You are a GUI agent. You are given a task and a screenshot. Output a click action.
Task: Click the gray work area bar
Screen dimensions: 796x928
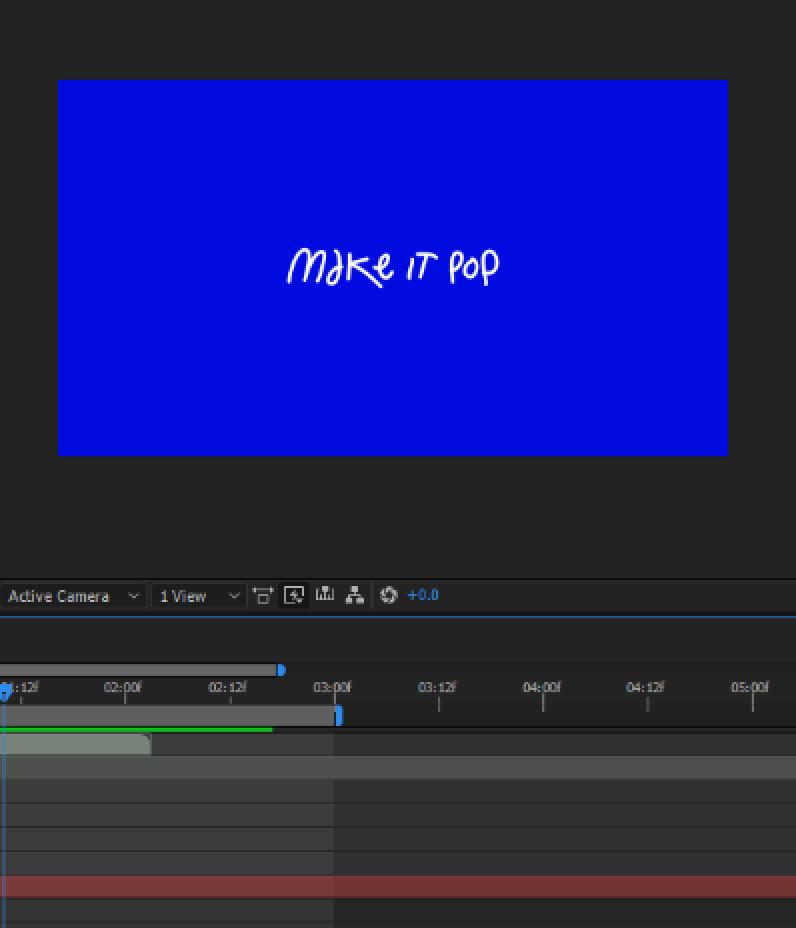coord(167,716)
